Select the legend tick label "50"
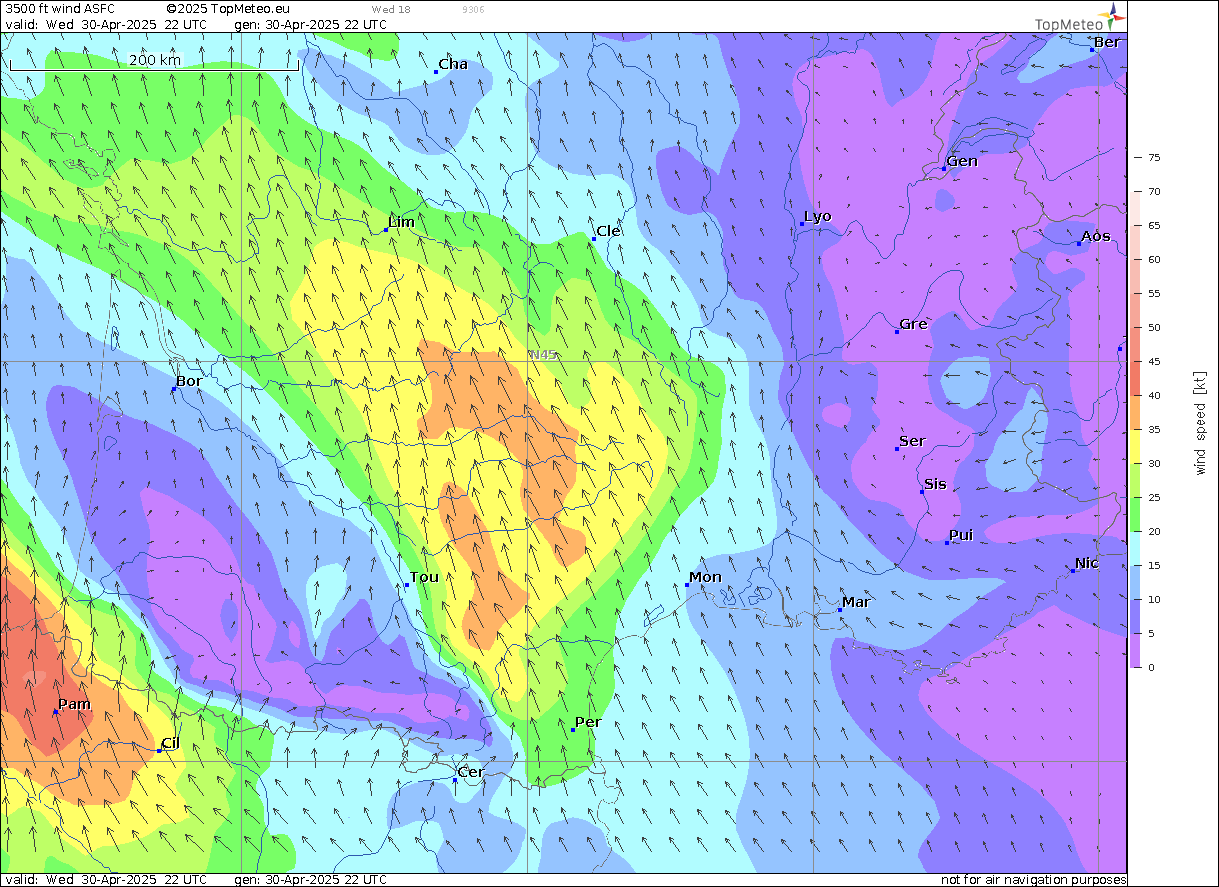Screen dimensions: 1219x887 (x=1154, y=327)
